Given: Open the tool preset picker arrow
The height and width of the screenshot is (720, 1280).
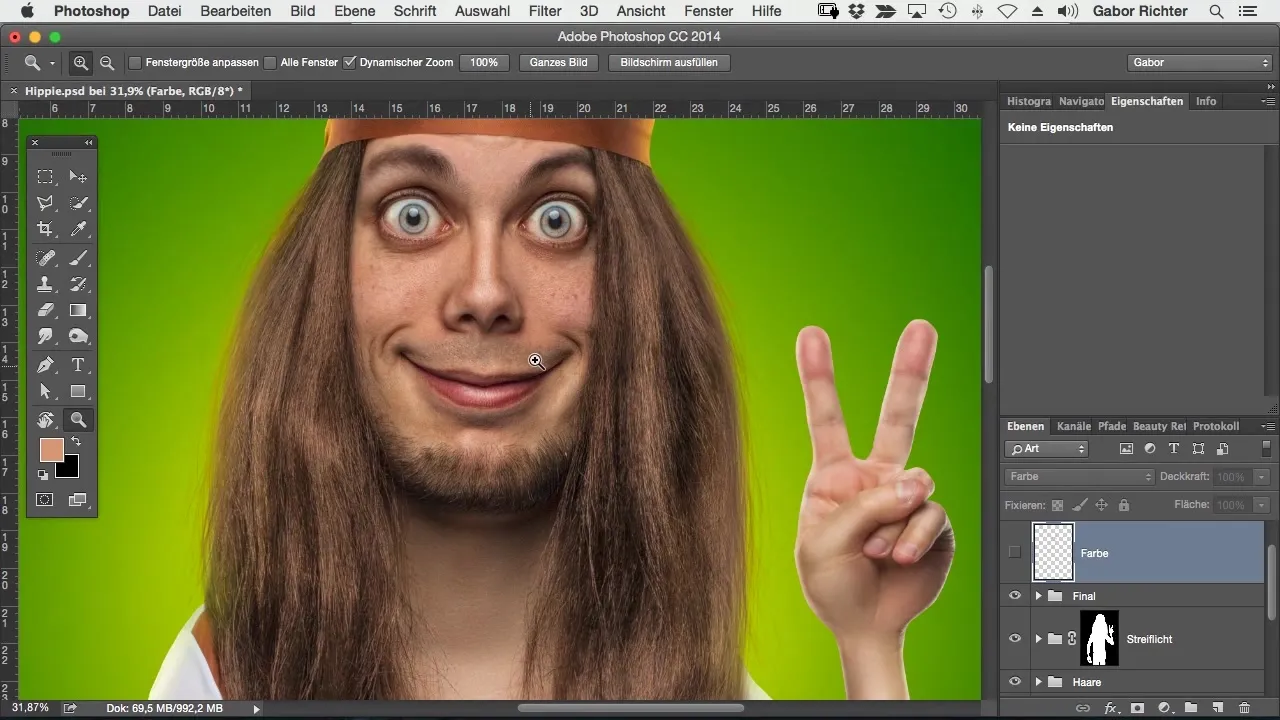Looking at the screenshot, I should click(52, 63).
